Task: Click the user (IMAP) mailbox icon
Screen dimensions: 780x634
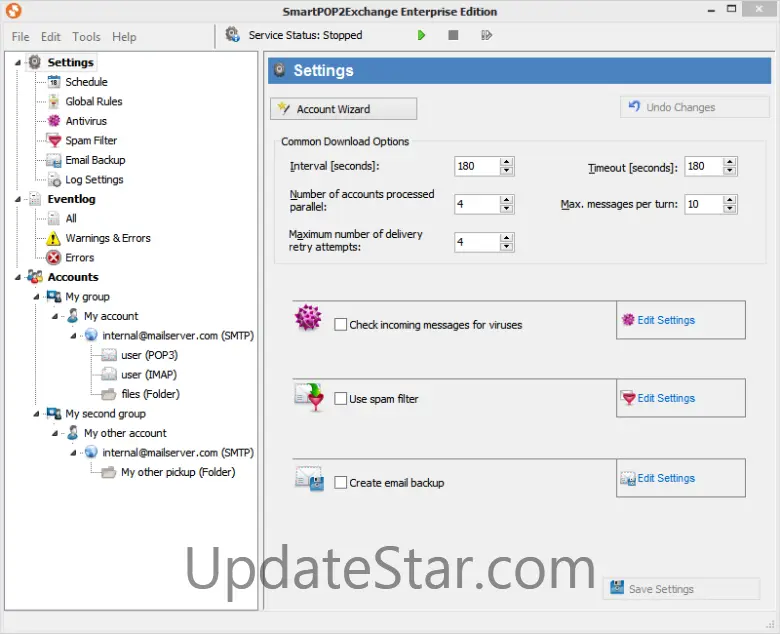Action: tap(109, 374)
